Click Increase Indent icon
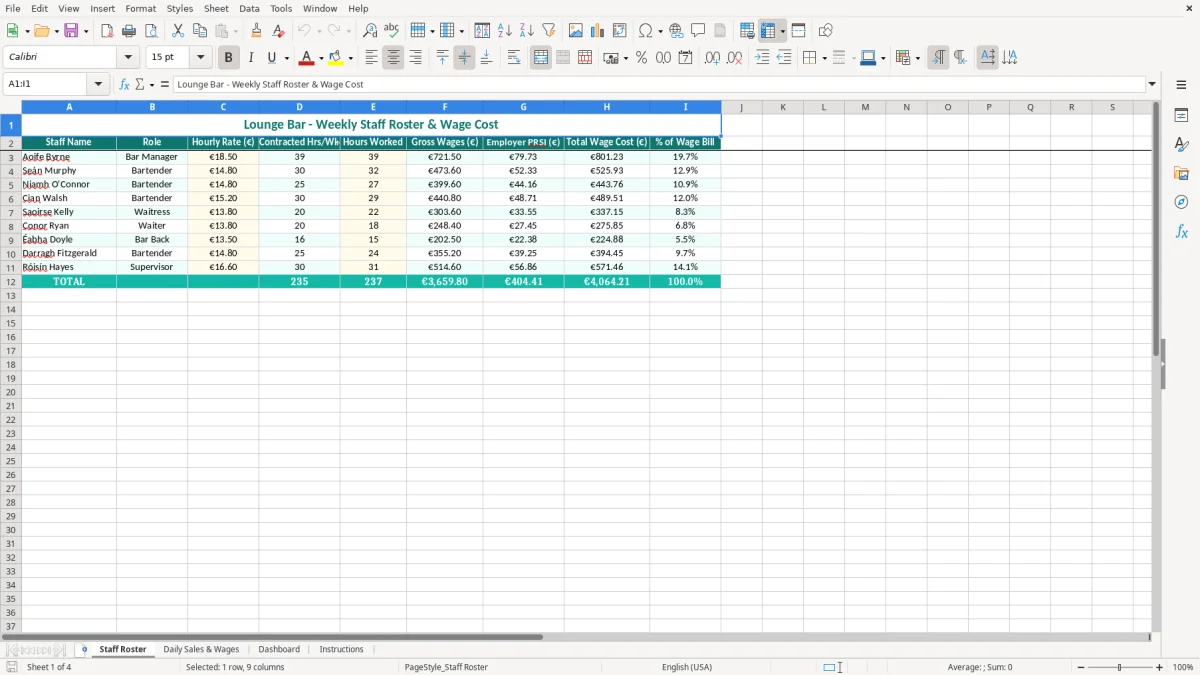The image size is (1200, 675). (x=762, y=58)
